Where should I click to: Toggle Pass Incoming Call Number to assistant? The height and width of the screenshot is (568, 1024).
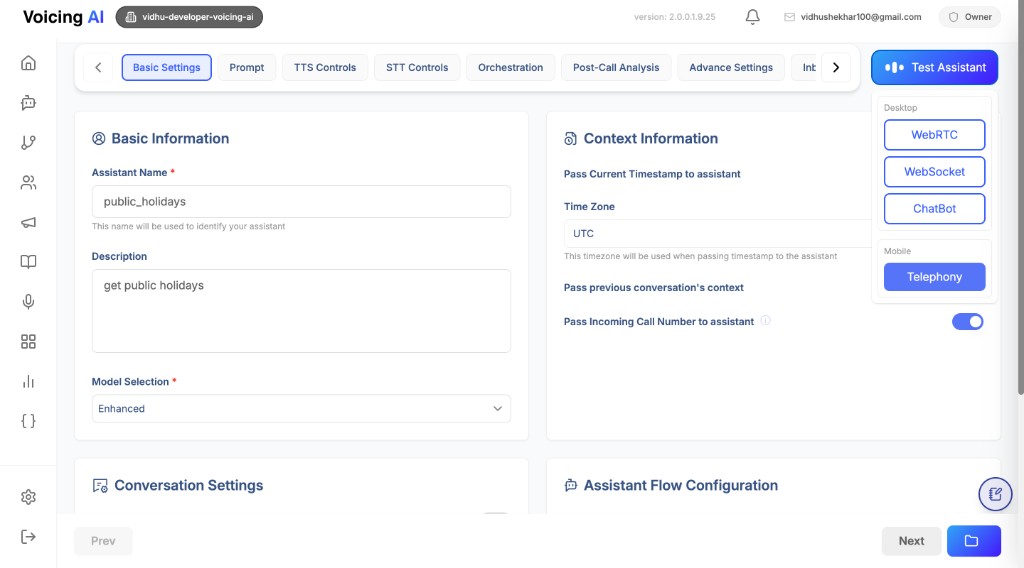[x=967, y=321]
